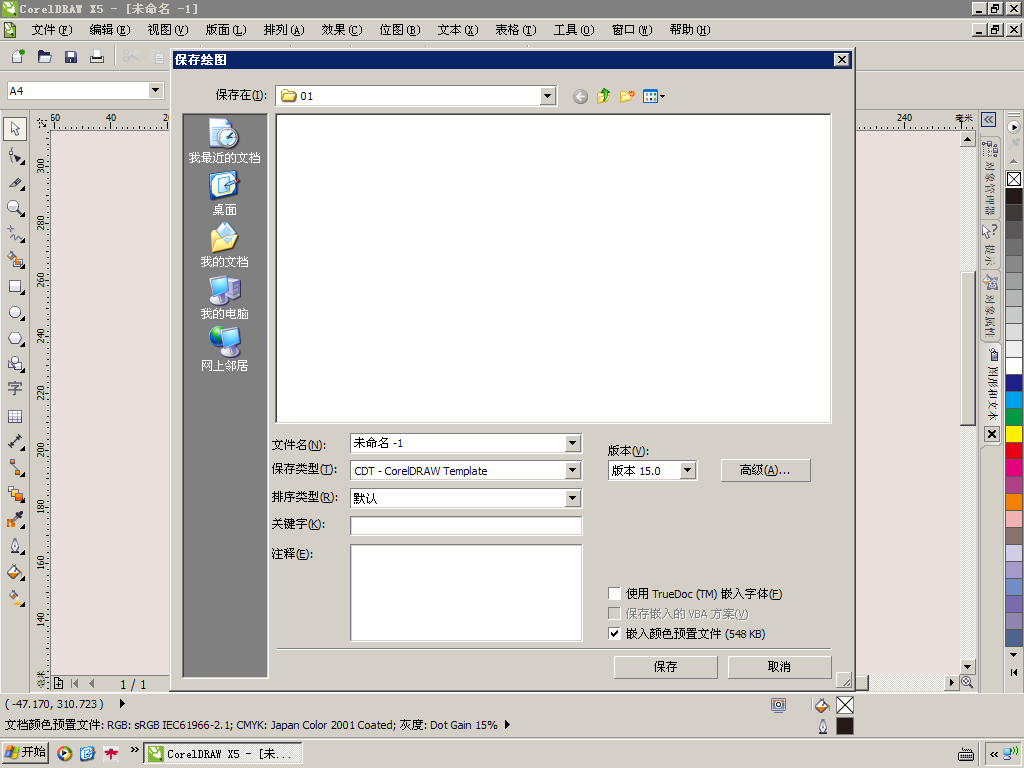Expand the A4 page size dropdown
The image size is (1024, 768).
[155, 90]
